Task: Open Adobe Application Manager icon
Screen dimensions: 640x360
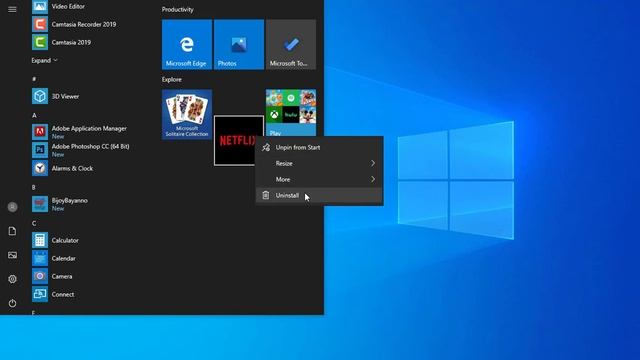Action: point(40,132)
